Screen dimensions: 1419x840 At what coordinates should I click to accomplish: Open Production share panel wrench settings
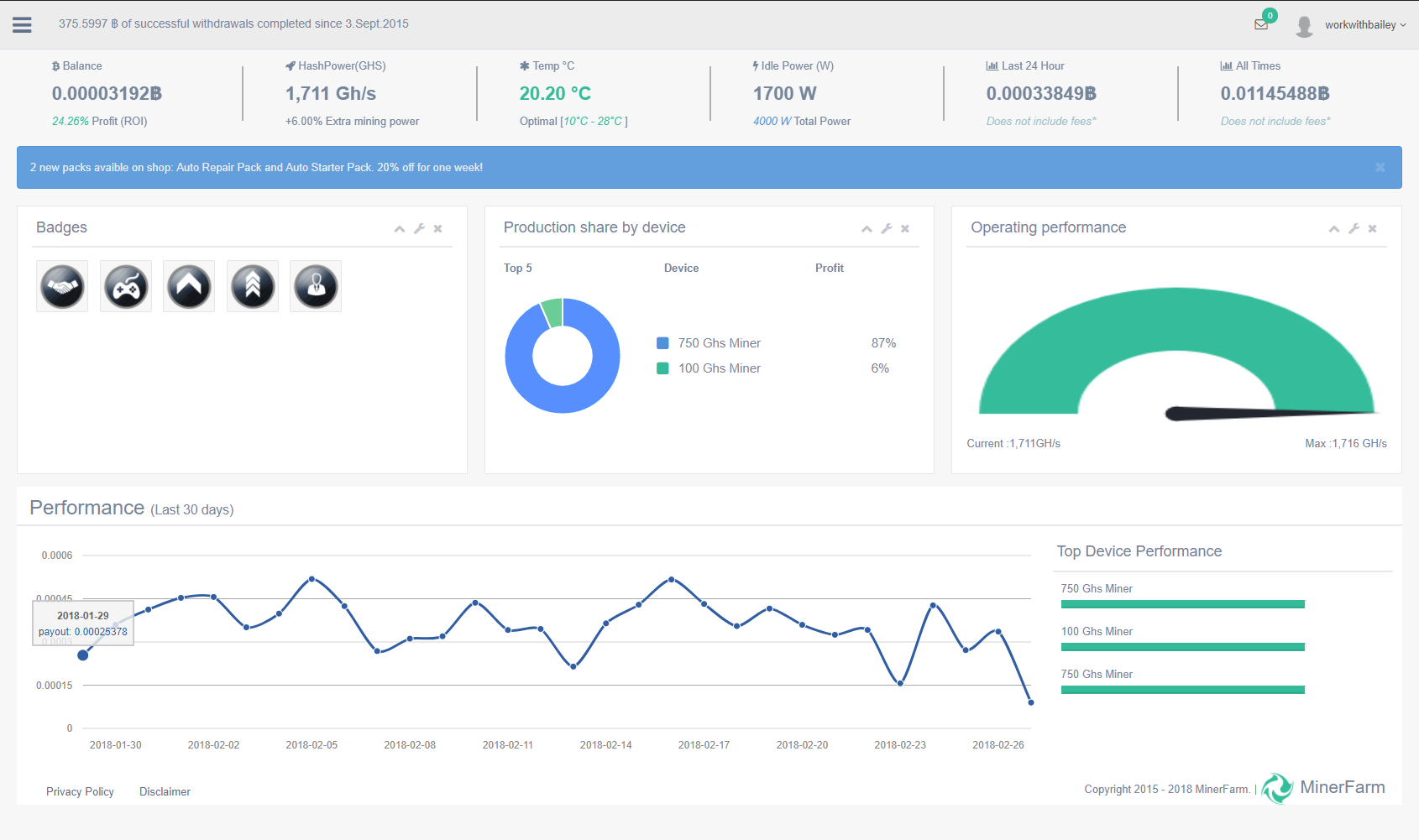(886, 228)
